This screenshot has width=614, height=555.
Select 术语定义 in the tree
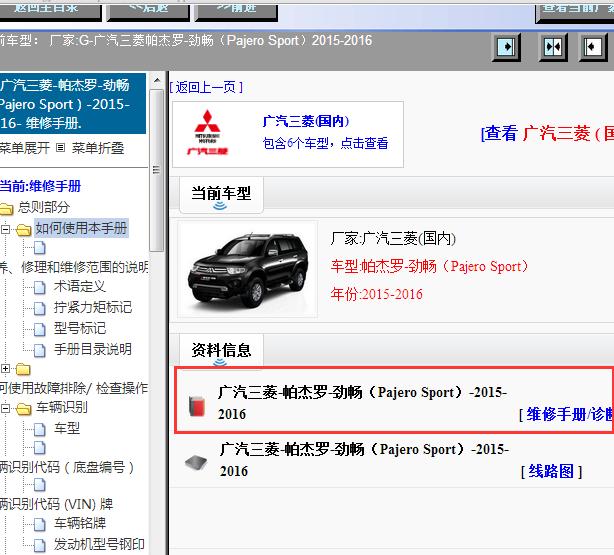tap(80, 286)
